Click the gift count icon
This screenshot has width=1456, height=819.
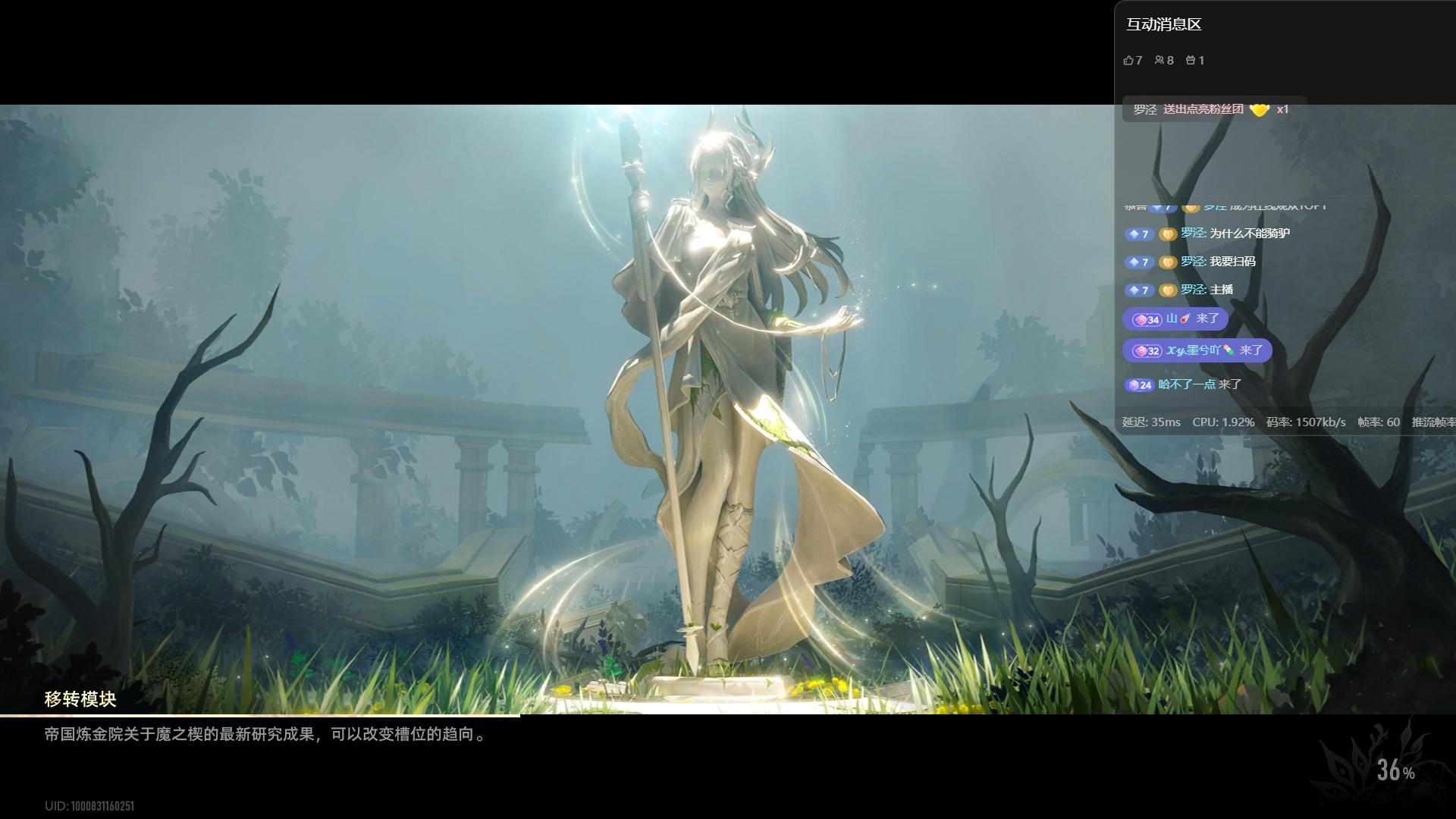[1191, 61]
